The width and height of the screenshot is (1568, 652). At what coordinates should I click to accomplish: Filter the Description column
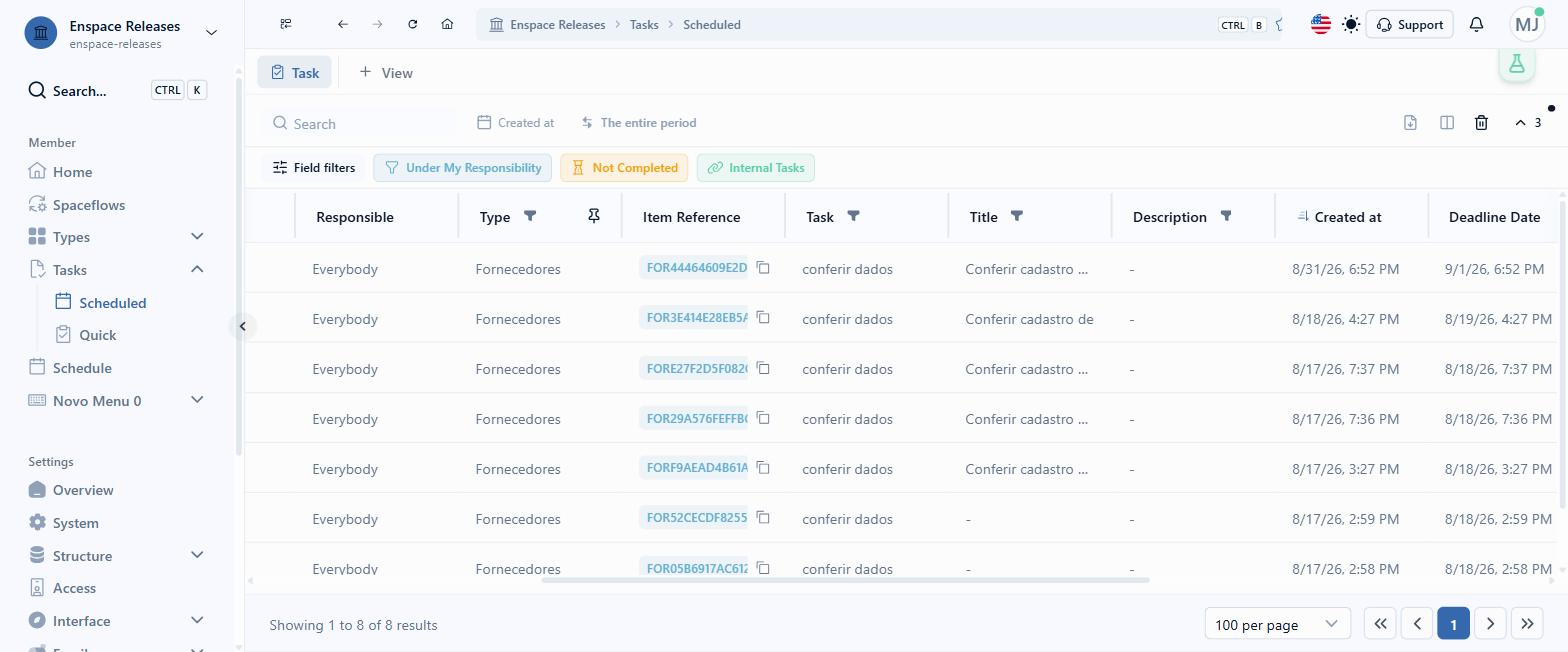tap(1226, 216)
